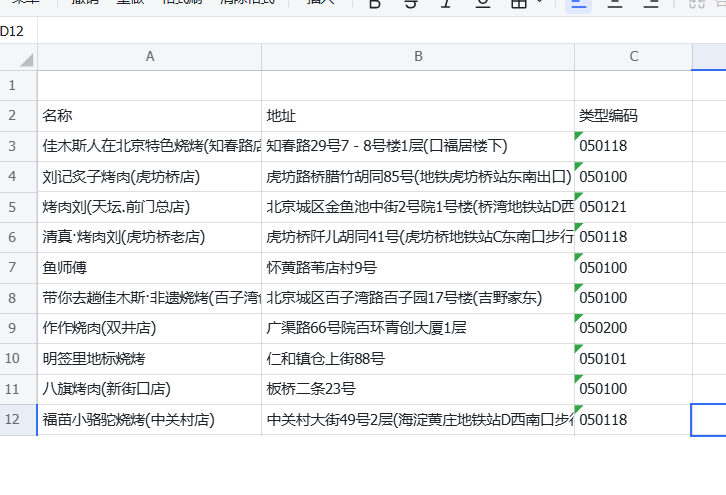Select row 3 header

coord(19,146)
